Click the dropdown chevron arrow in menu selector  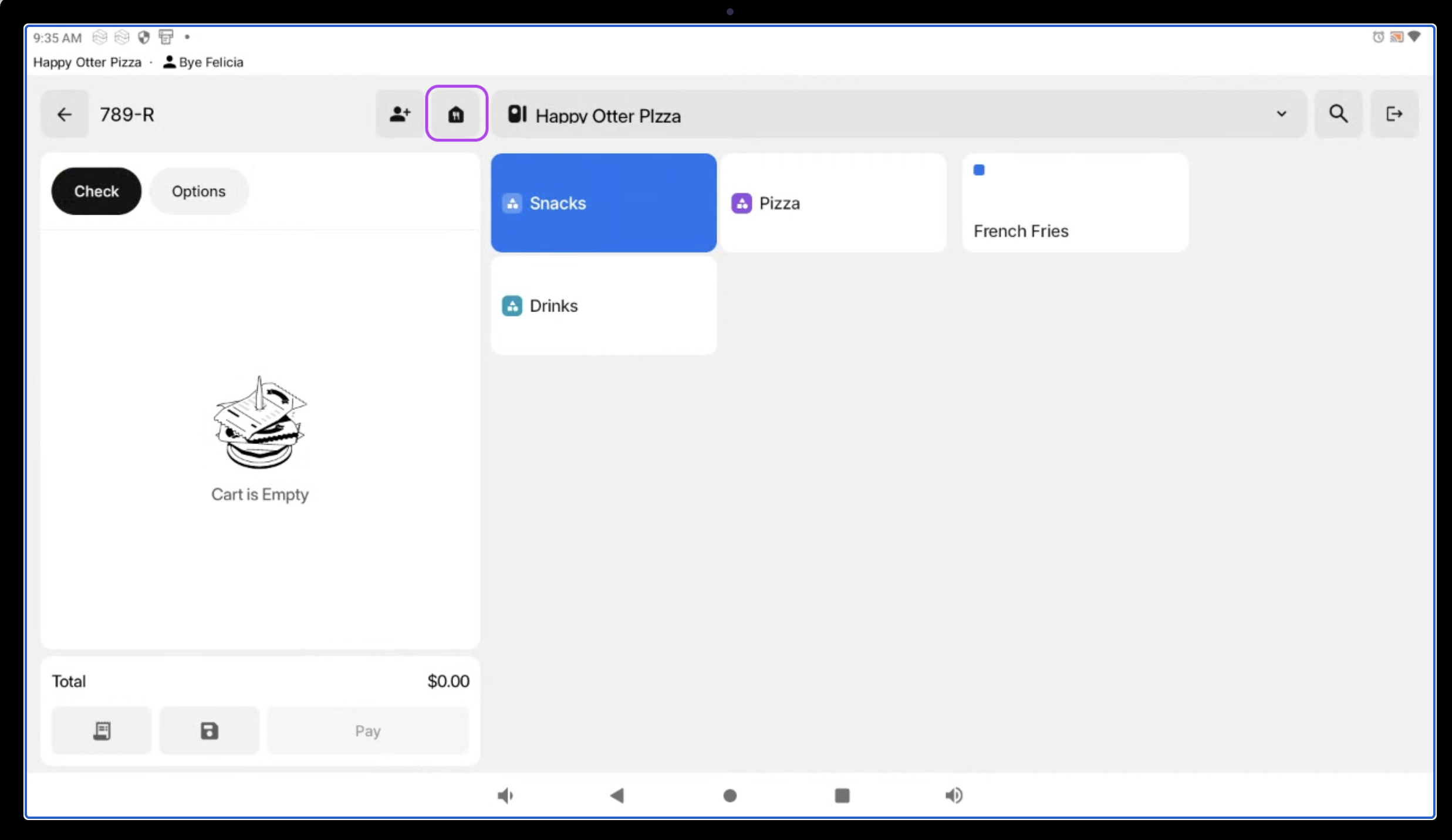tap(1282, 114)
